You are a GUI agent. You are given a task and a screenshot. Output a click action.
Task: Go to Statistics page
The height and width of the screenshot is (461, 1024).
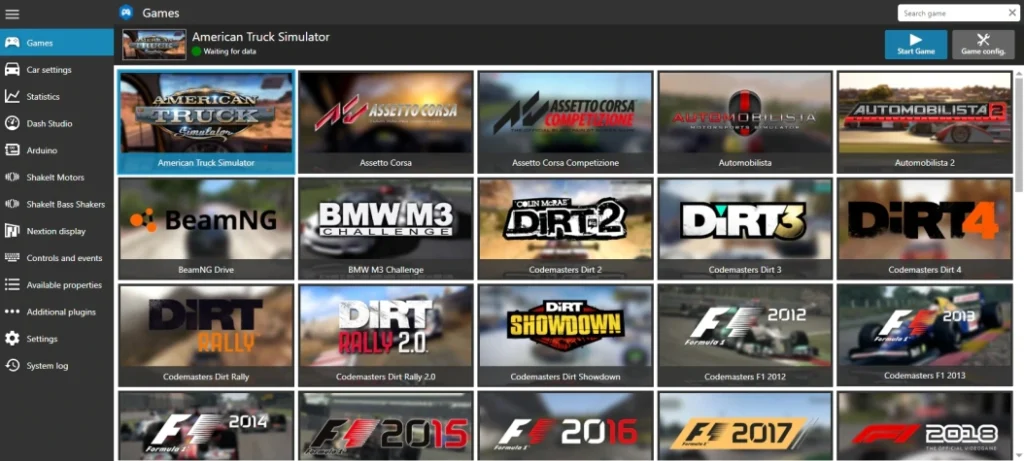(x=43, y=97)
